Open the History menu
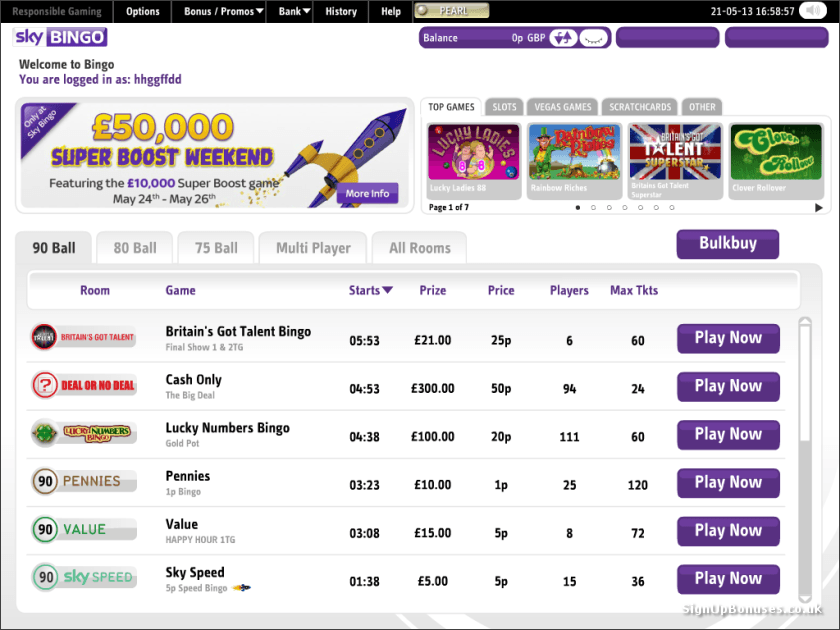 tap(341, 11)
